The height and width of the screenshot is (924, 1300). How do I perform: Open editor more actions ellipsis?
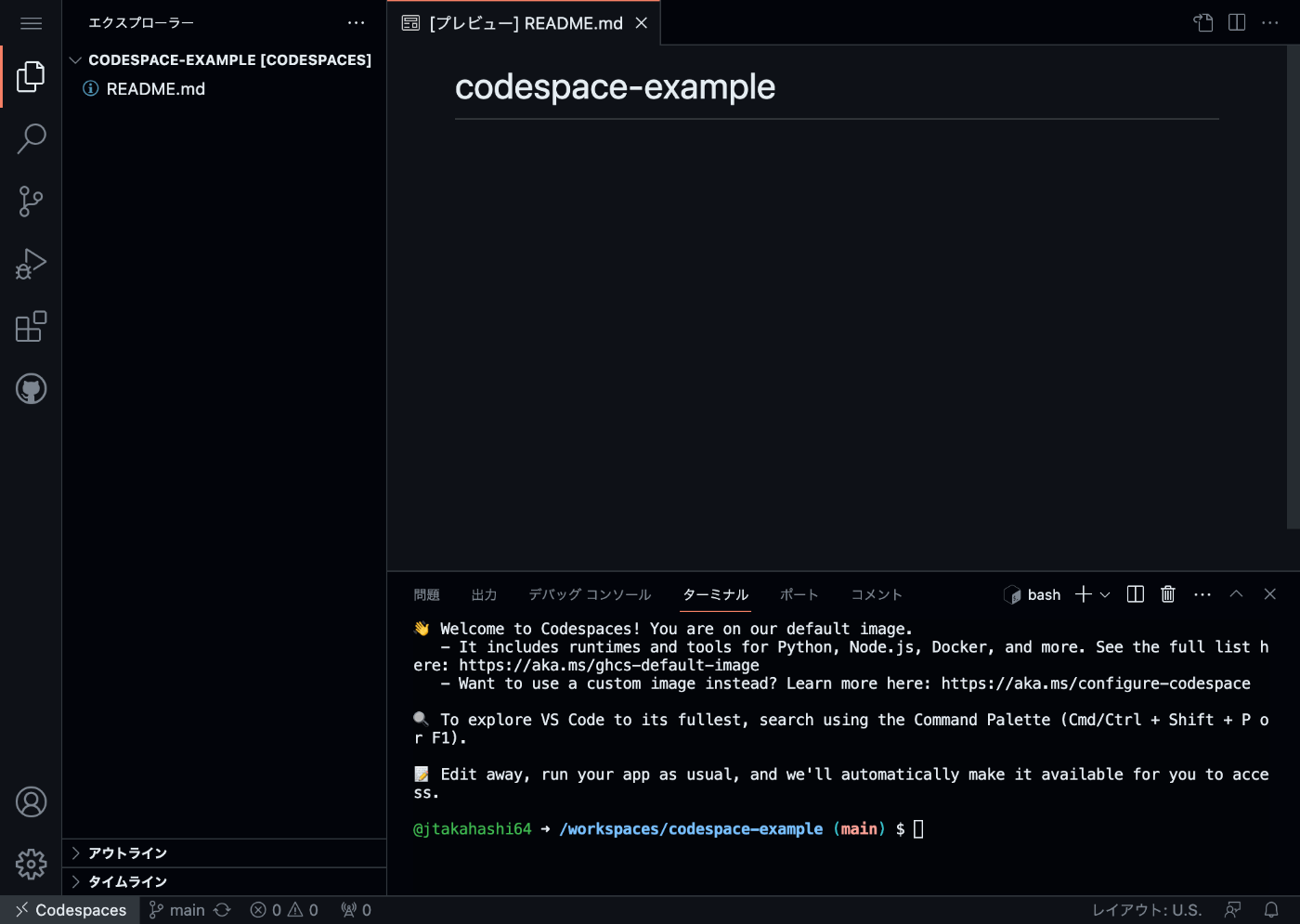[x=1270, y=22]
